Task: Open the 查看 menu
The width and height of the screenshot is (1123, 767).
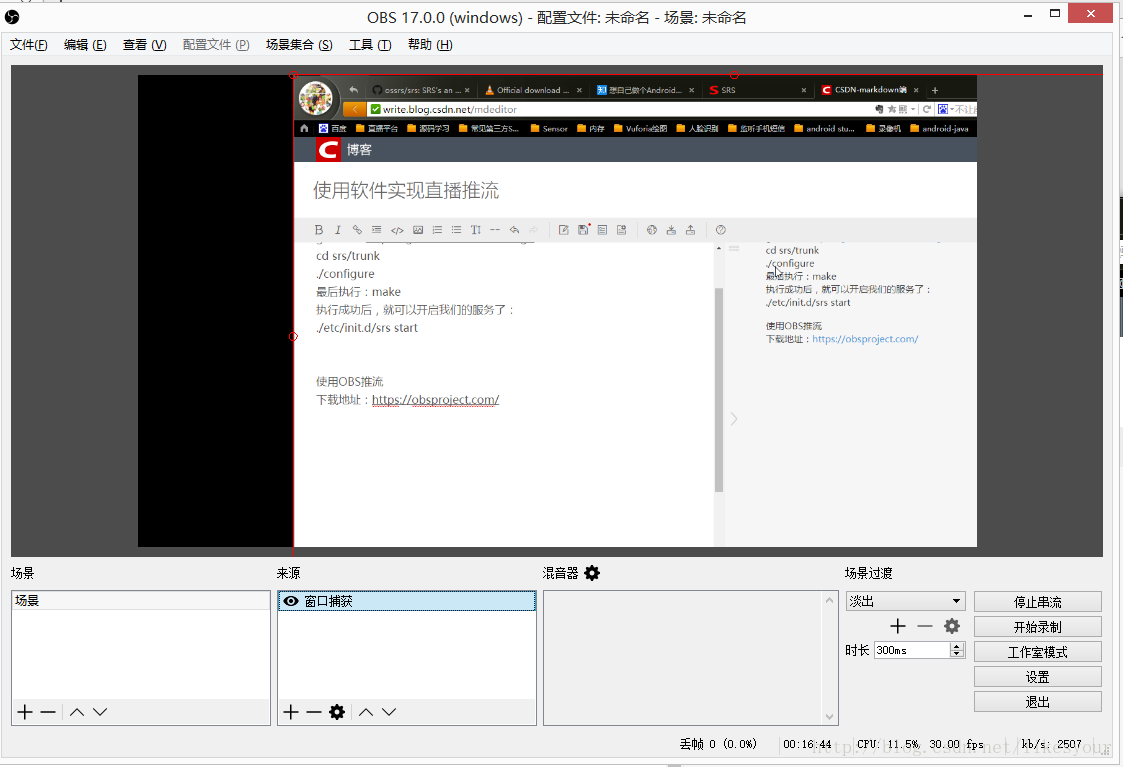Action: point(145,45)
